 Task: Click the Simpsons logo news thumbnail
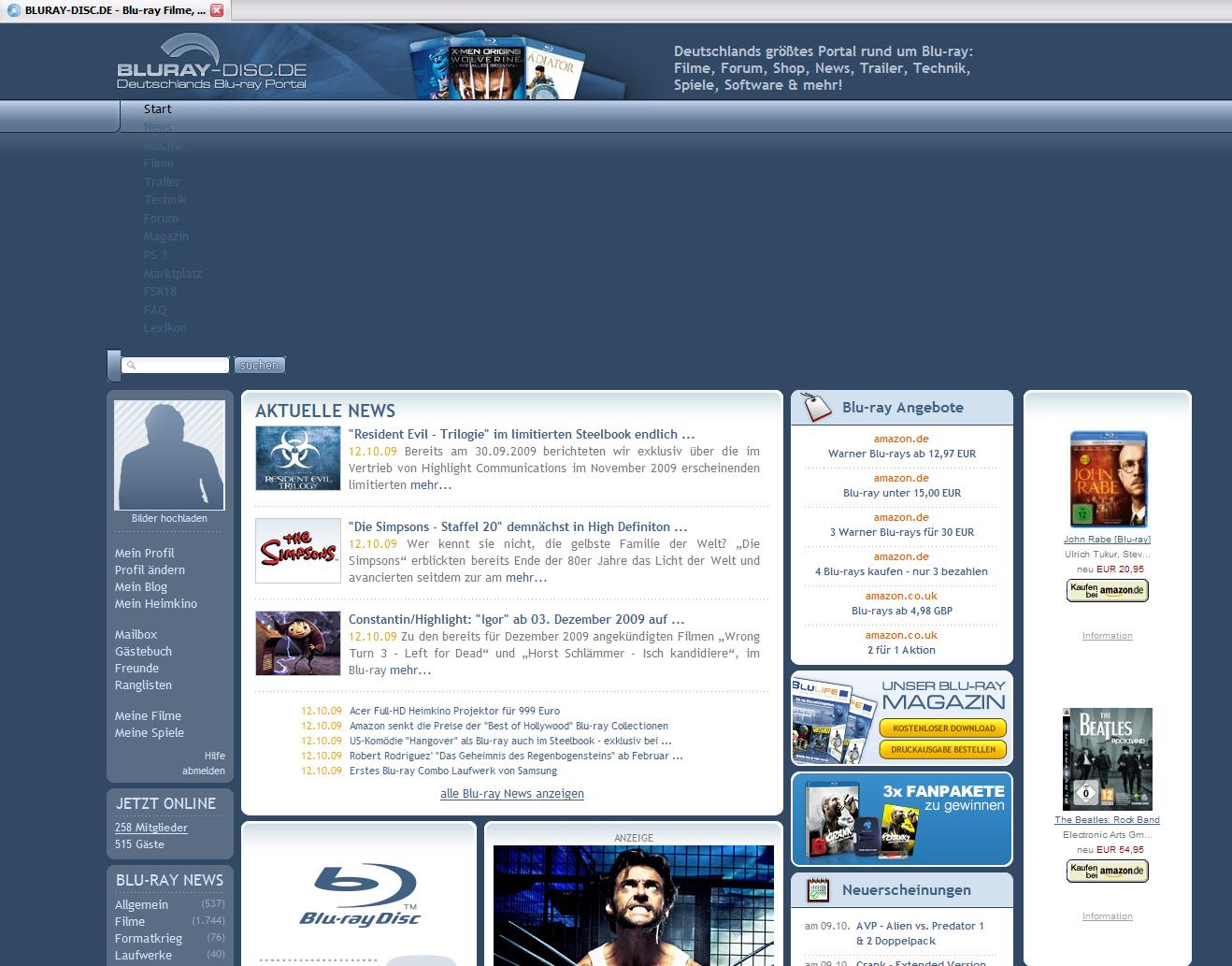(297, 551)
